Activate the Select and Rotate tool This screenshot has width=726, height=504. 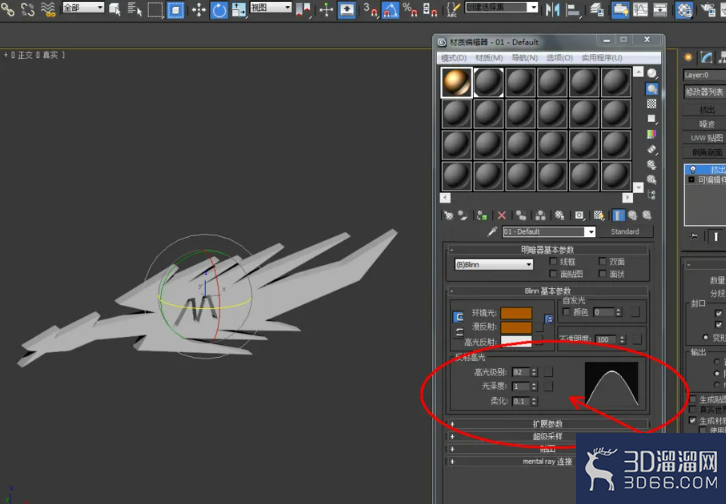[x=219, y=10]
